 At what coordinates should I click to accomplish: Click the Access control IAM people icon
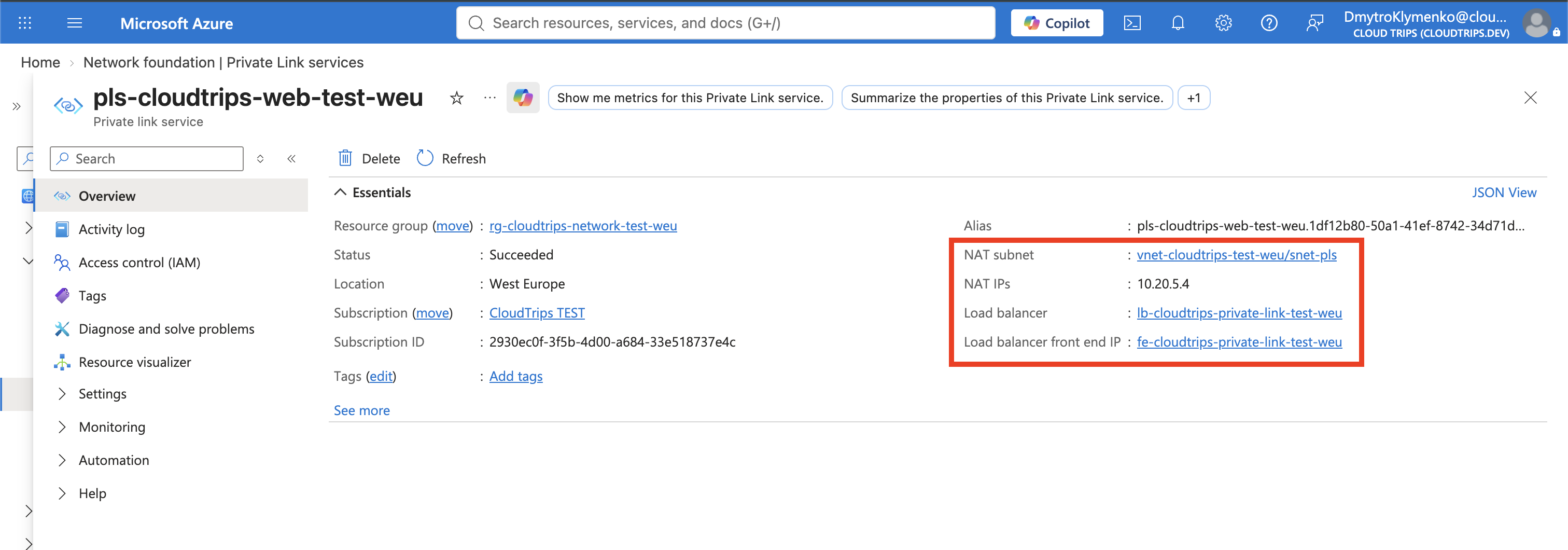click(x=62, y=263)
